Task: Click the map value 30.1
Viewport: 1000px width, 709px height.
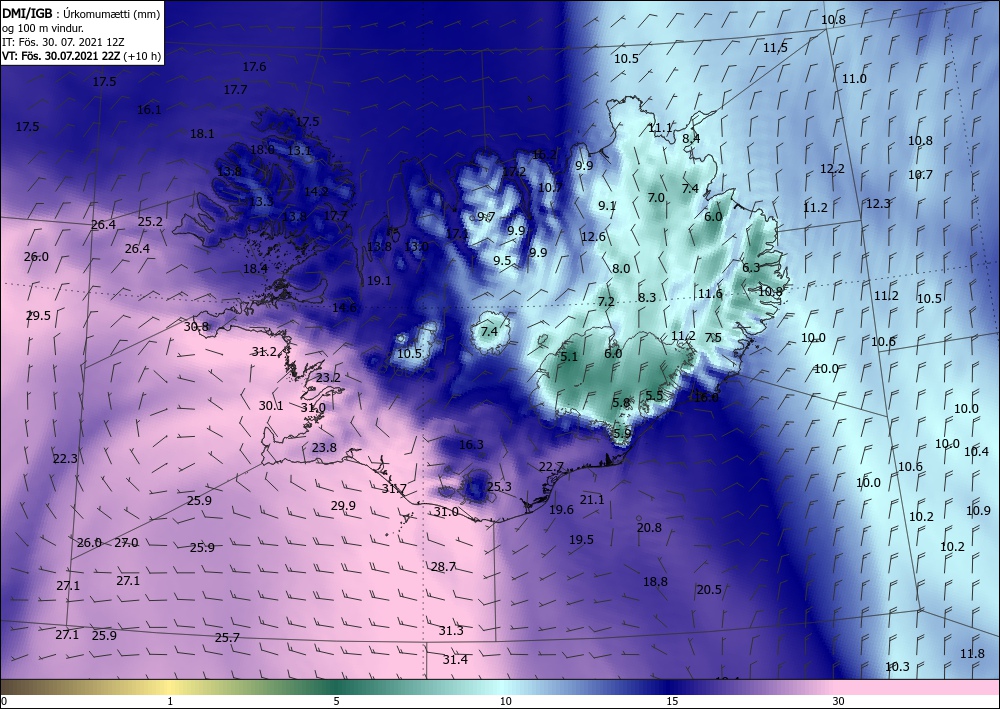Action: click(271, 406)
